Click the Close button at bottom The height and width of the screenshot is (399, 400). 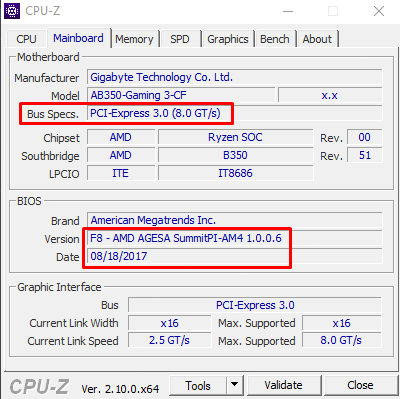[360, 385]
